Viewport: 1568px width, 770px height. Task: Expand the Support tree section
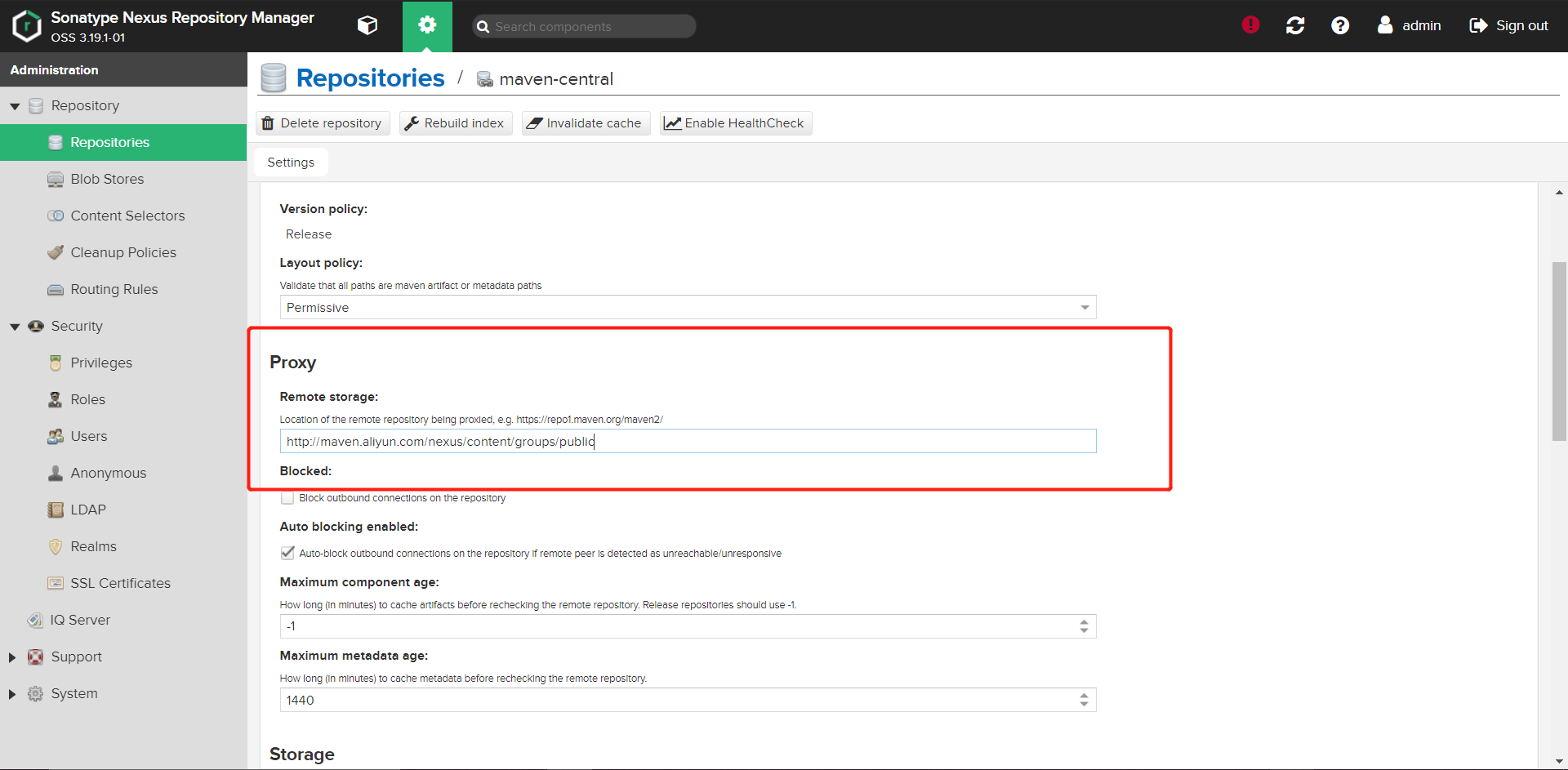click(12, 657)
